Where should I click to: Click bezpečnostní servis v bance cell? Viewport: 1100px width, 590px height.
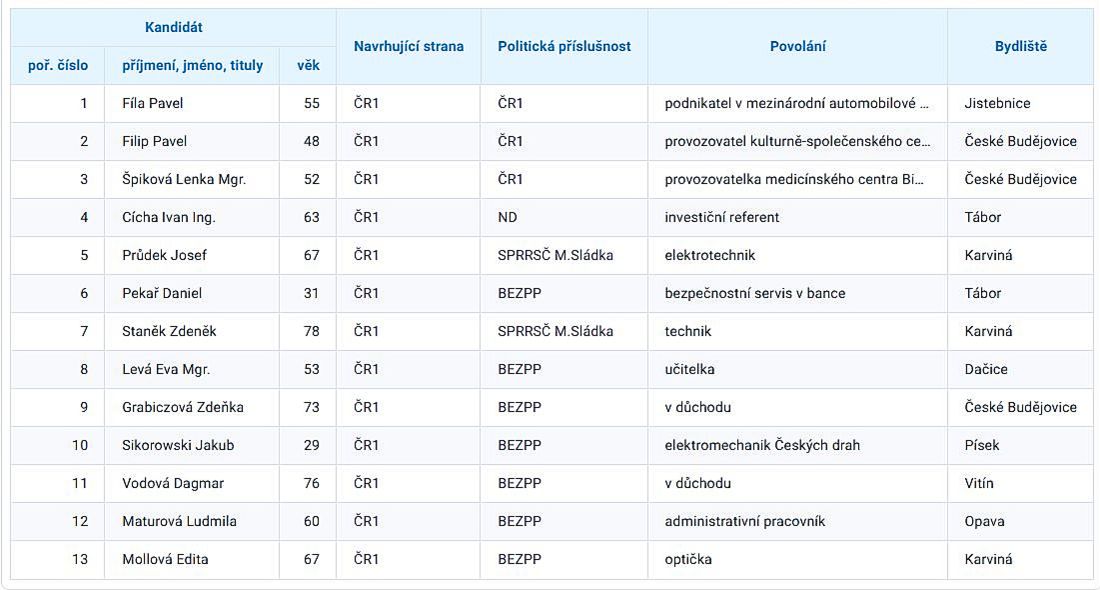click(754, 293)
